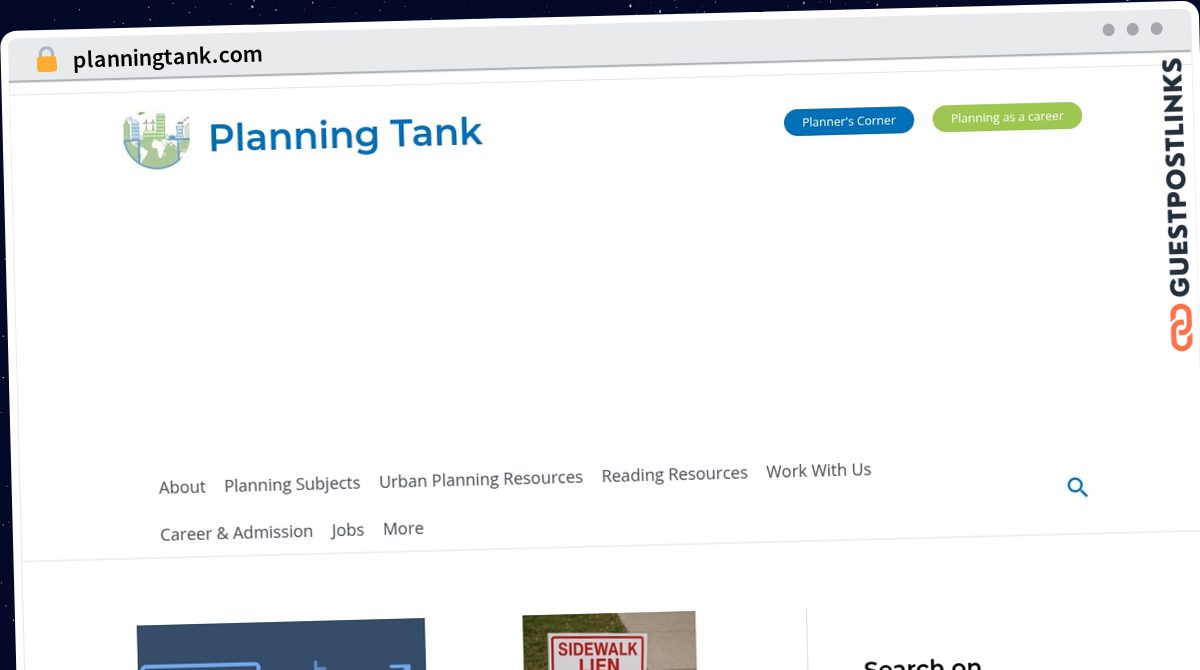Open the dark blue article thumbnail
This screenshot has width=1200, height=670.
[280, 644]
